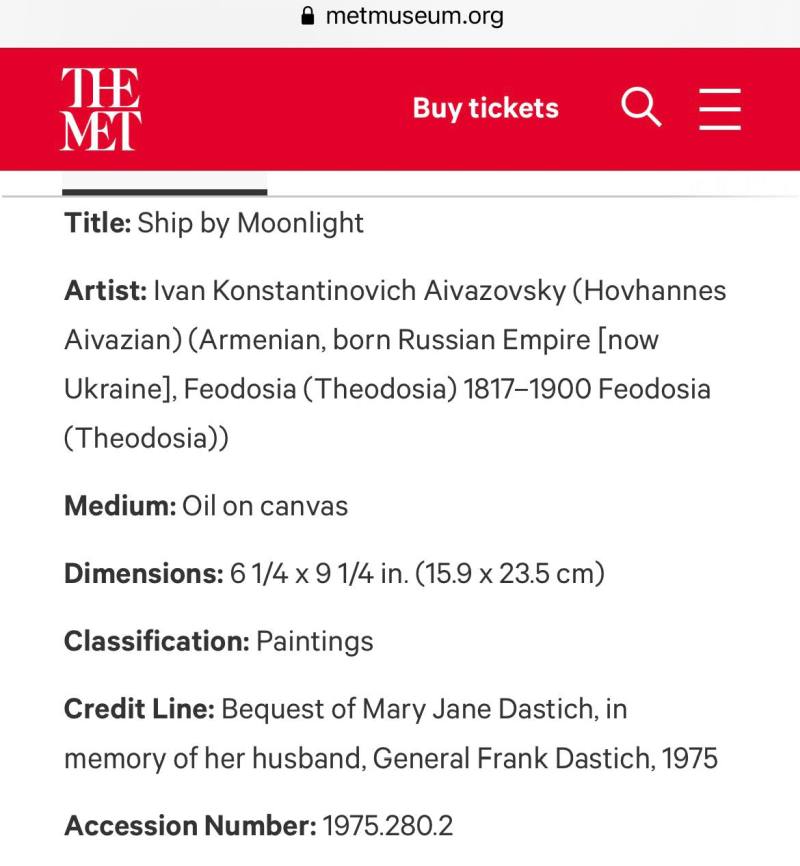Click the Ivan Konstantinovich Aivazovsky name
The width and height of the screenshot is (800, 866).
(x=357, y=291)
